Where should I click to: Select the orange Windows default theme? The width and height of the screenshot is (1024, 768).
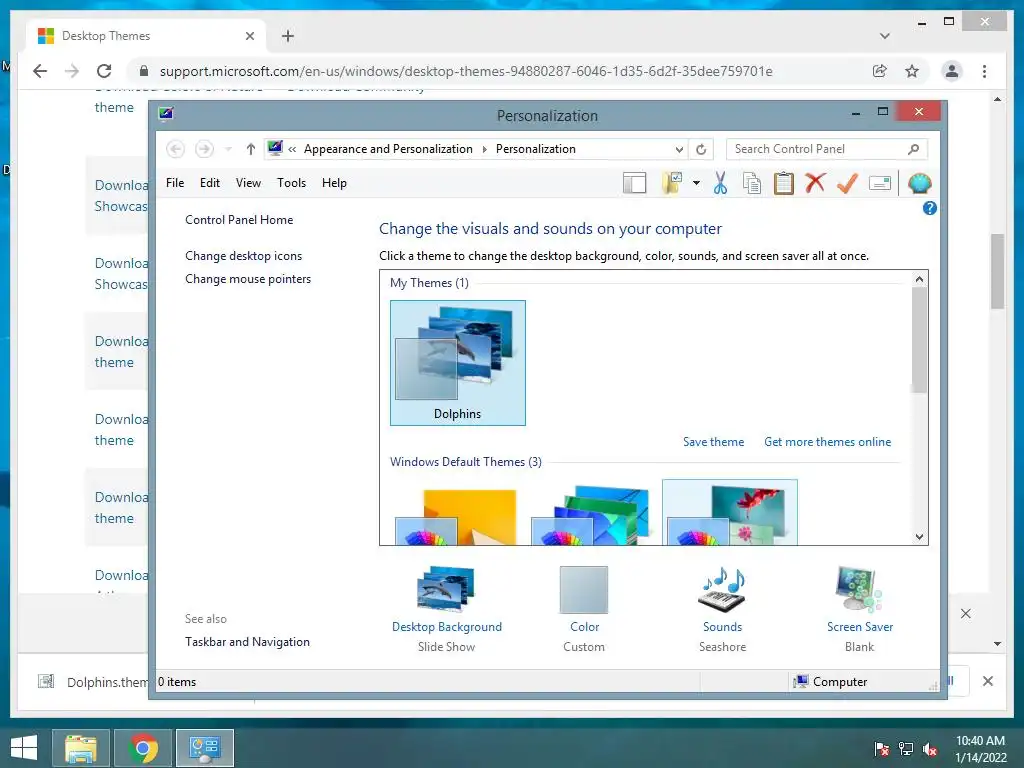tap(457, 515)
